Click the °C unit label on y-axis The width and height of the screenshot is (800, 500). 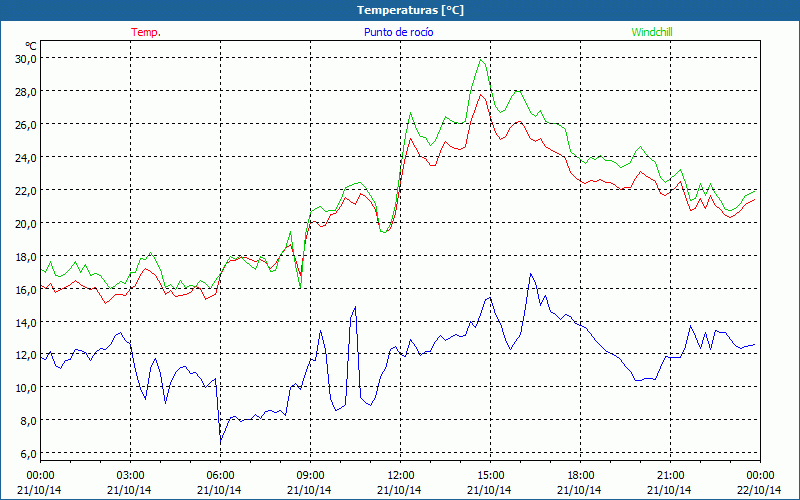click(x=31, y=46)
